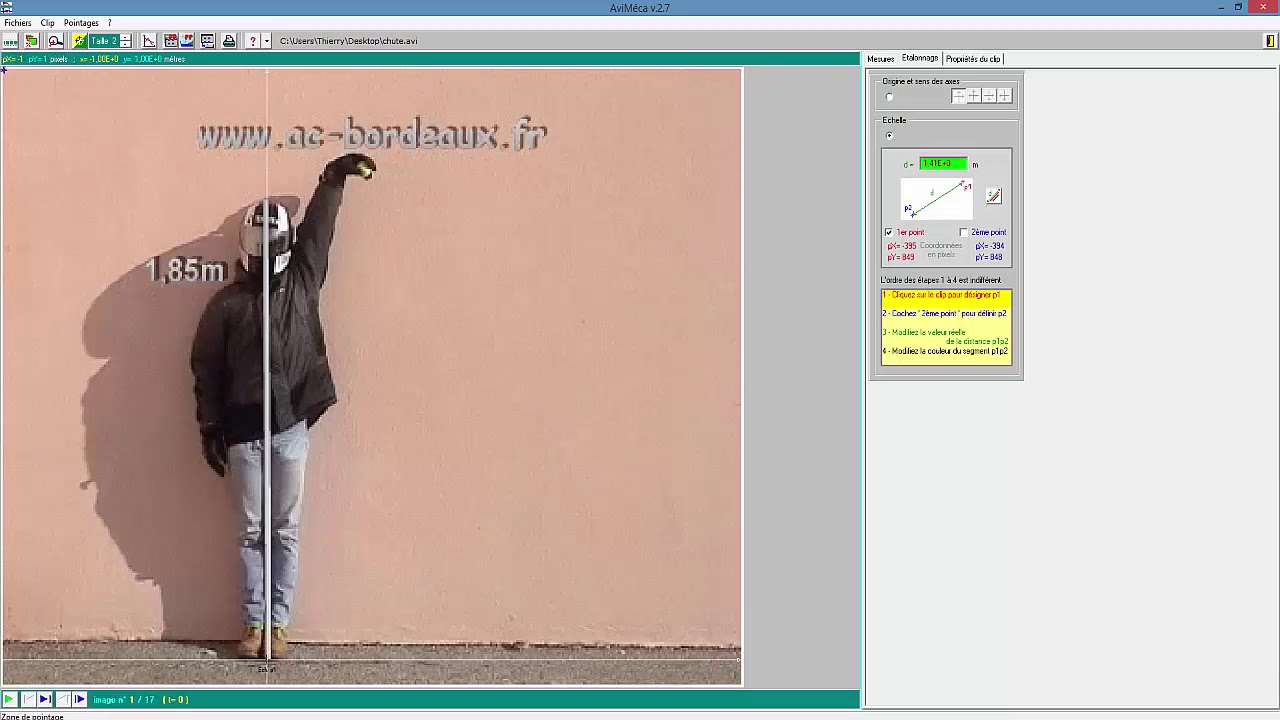
Task: Click the blue pX= -394 coordinate value
Action: pos(990,246)
